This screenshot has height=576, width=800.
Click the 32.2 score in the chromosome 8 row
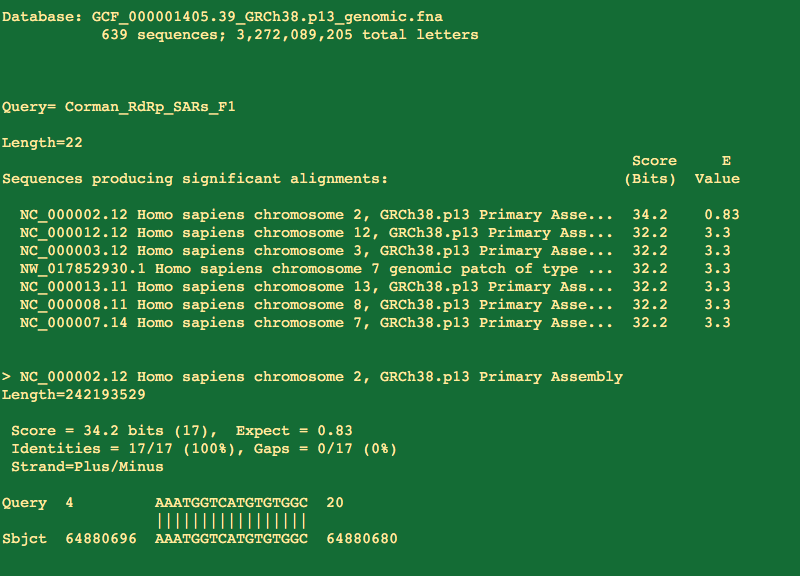pos(650,305)
